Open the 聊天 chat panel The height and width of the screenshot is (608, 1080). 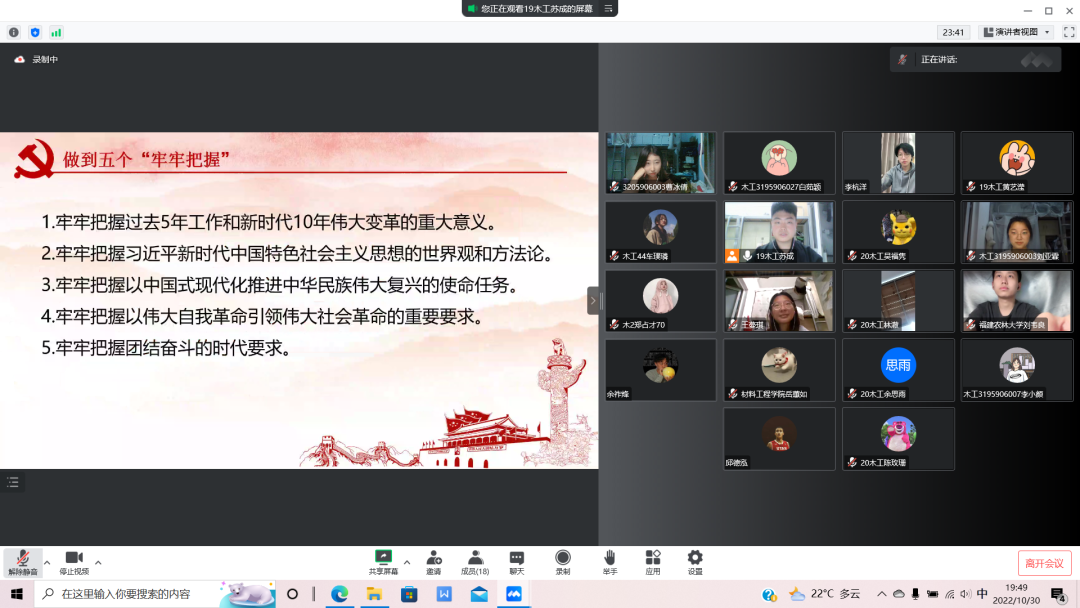pos(516,561)
